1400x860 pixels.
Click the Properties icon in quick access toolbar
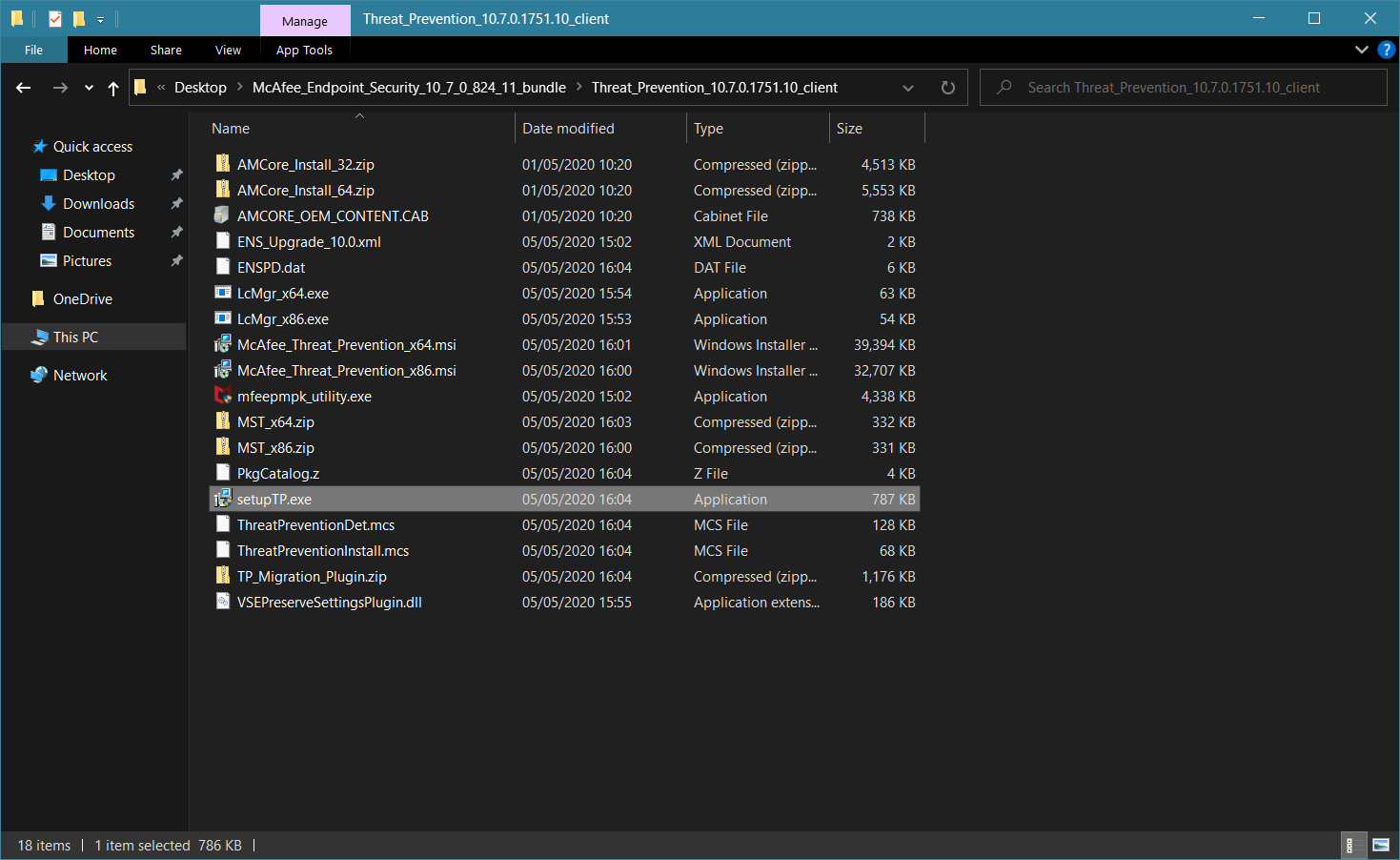pos(55,18)
